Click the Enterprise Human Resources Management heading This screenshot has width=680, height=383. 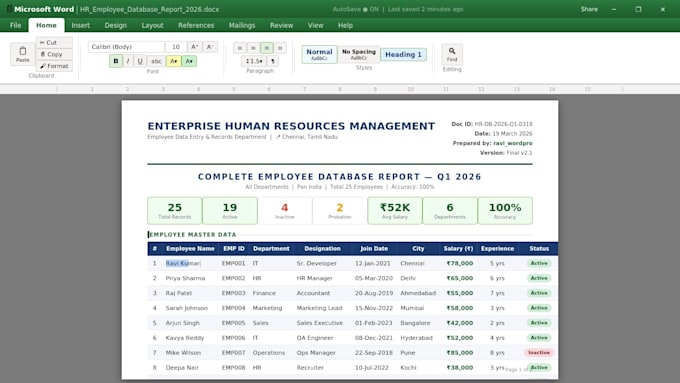(291, 126)
